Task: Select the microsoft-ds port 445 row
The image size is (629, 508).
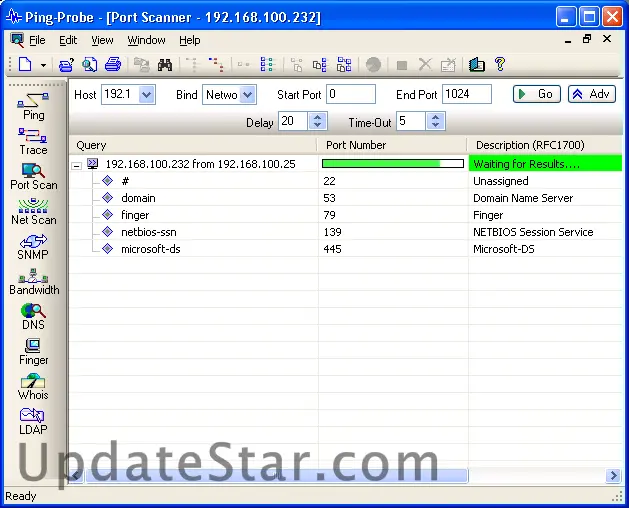Action: tap(345, 249)
